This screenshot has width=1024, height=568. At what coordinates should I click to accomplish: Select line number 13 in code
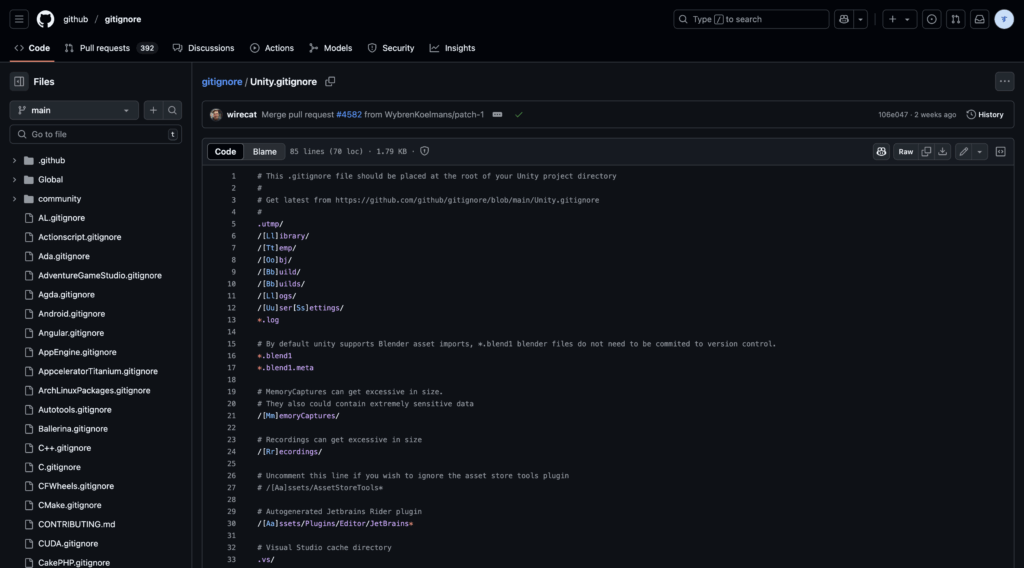[231, 320]
